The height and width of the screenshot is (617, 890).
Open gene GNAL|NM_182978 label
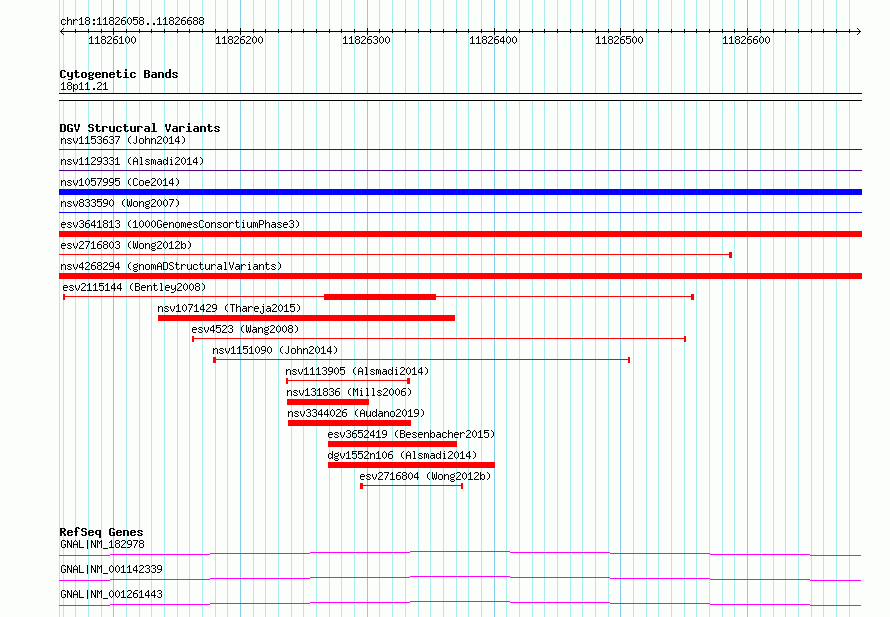tap(103, 544)
